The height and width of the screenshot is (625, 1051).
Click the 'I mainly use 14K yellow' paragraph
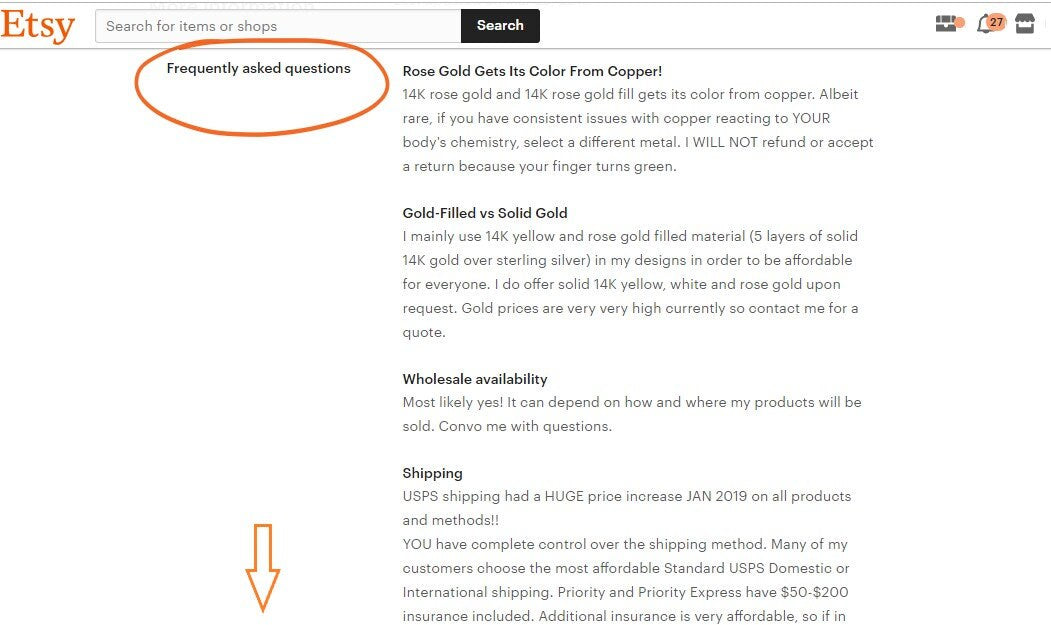(631, 284)
